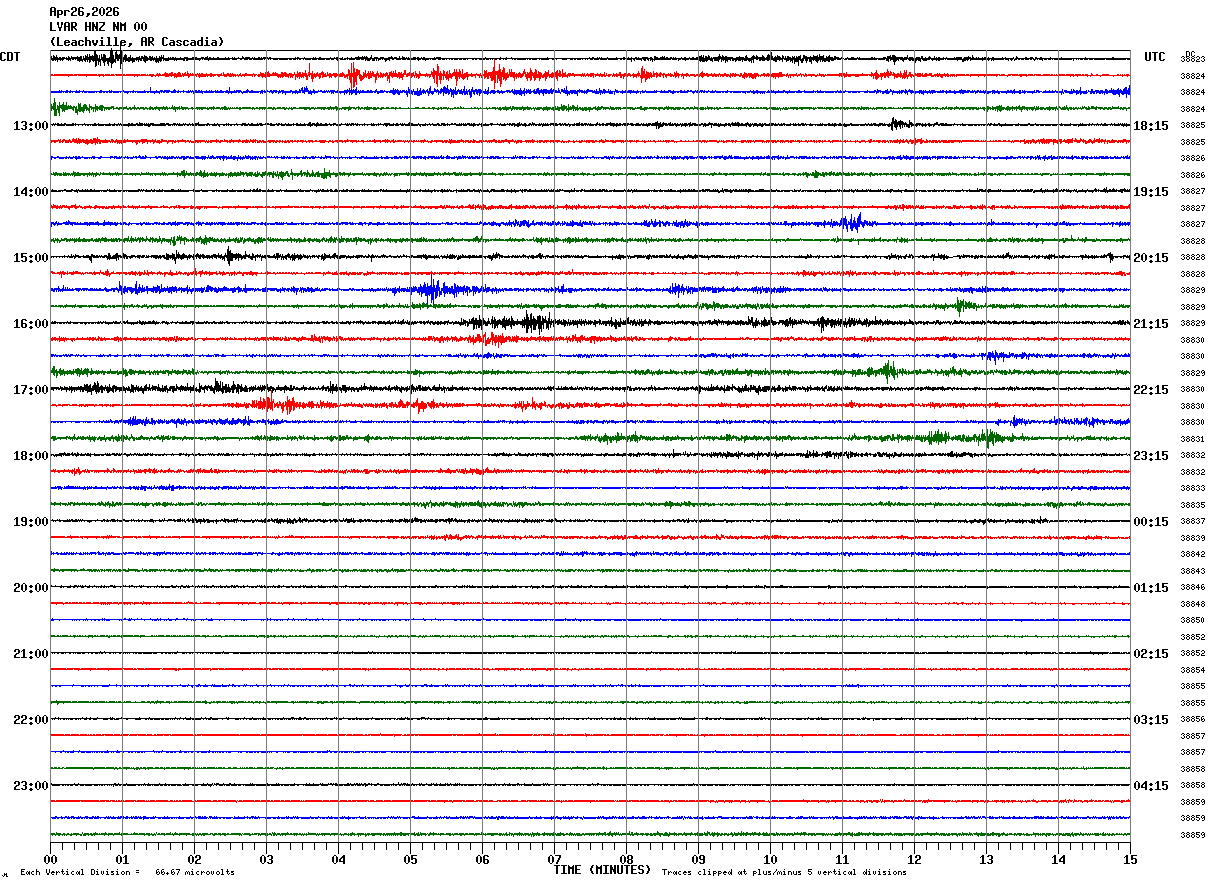Select the DC offset value 38837
The width and height of the screenshot is (1210, 886).
[x=1192, y=521]
